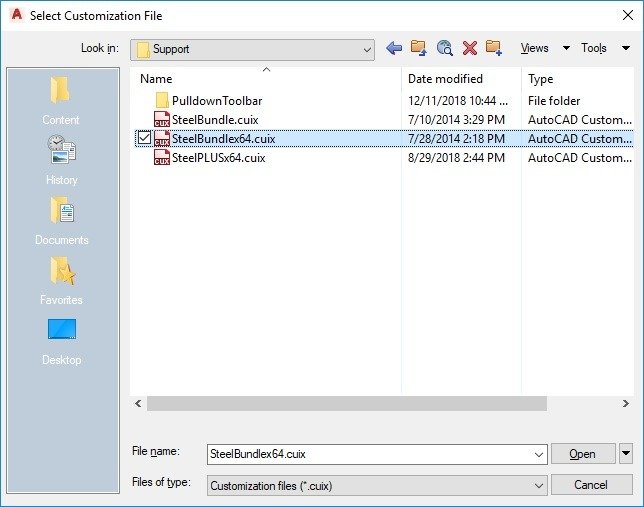The image size is (644, 507).
Task: Uncheck the SteelBundlex64.cuix item checkbox
Action: tap(144, 138)
